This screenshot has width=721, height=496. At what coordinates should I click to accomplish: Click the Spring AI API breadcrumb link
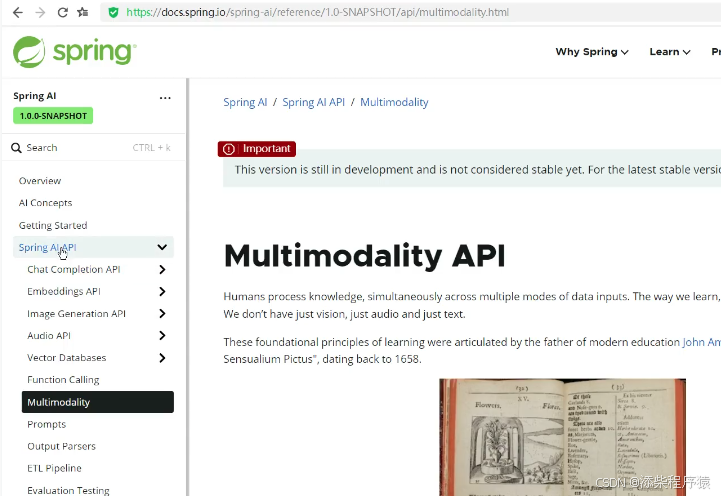(314, 102)
